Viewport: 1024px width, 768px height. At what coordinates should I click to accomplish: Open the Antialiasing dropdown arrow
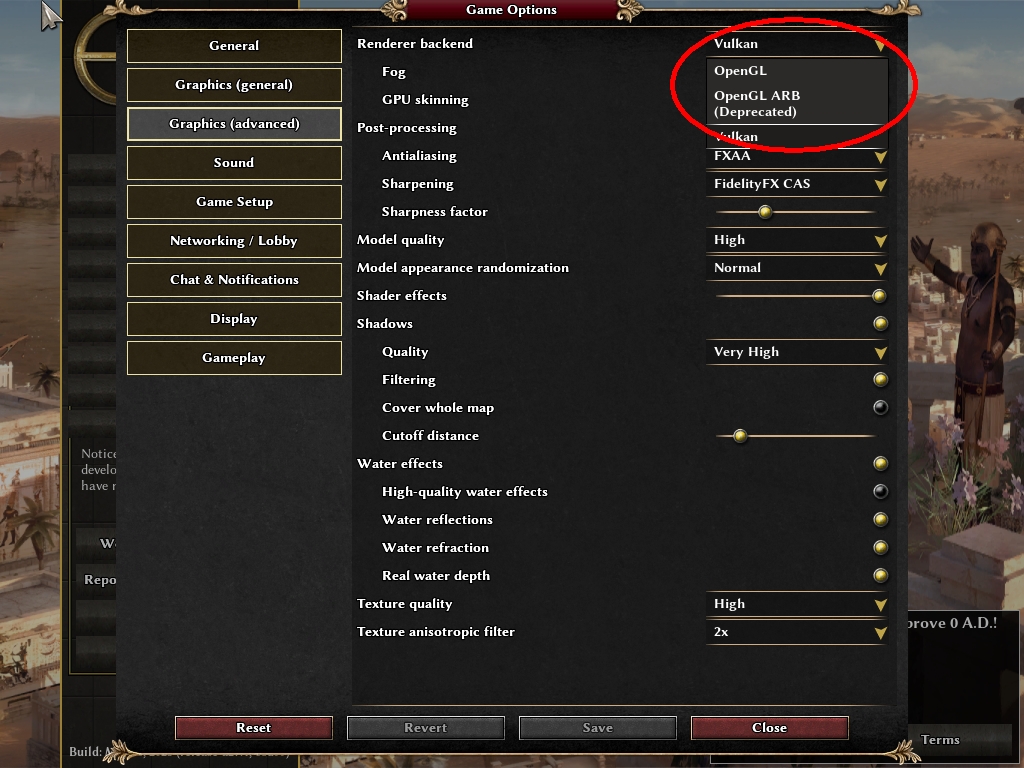click(880, 157)
